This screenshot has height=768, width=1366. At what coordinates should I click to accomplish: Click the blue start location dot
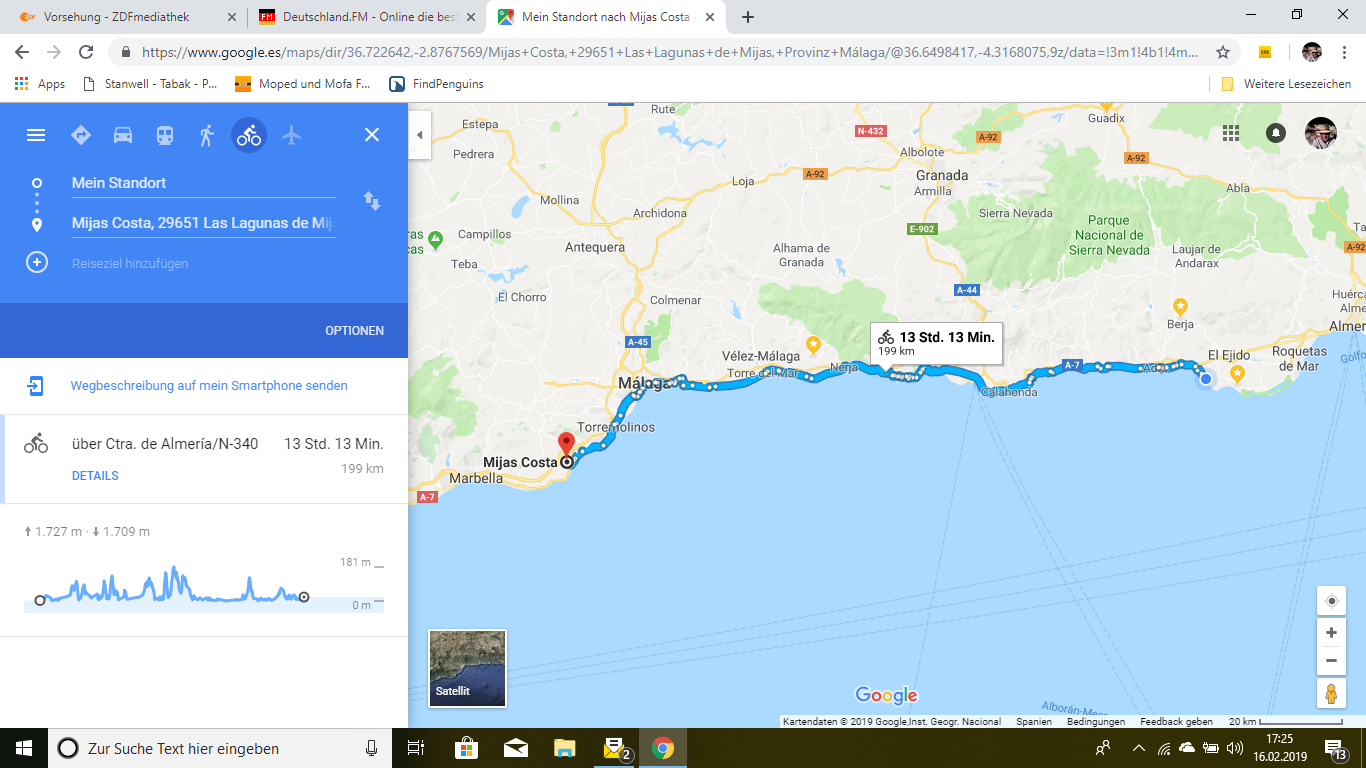[x=1206, y=378]
